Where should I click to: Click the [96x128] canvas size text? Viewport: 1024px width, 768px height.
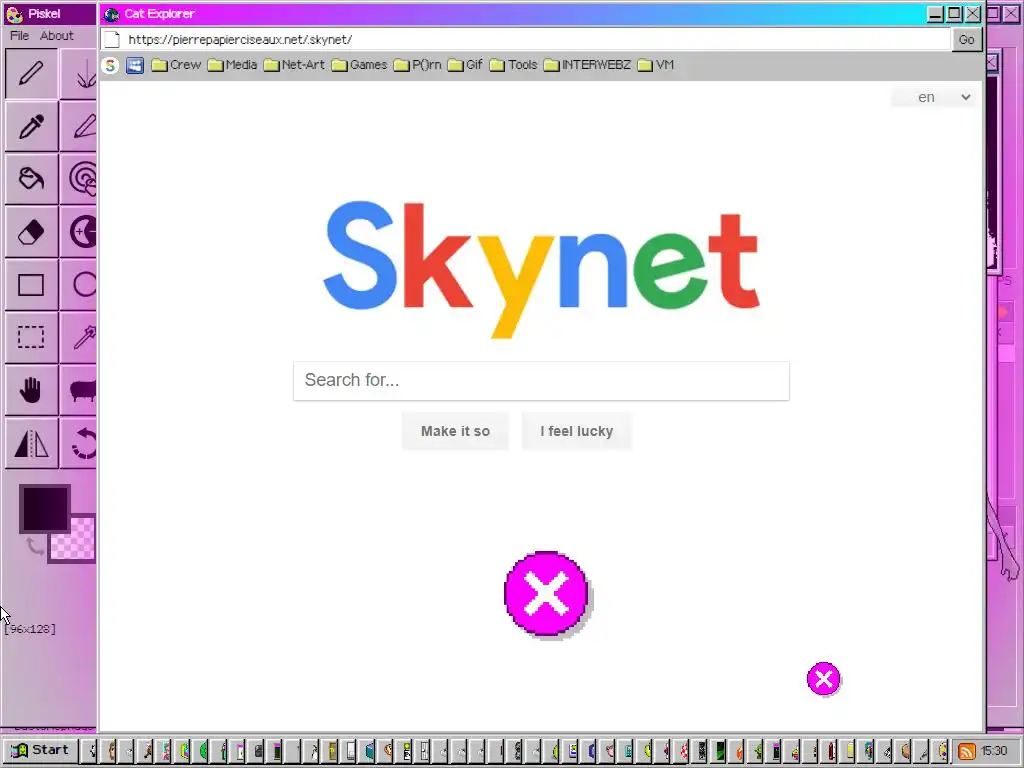[x=30, y=628]
